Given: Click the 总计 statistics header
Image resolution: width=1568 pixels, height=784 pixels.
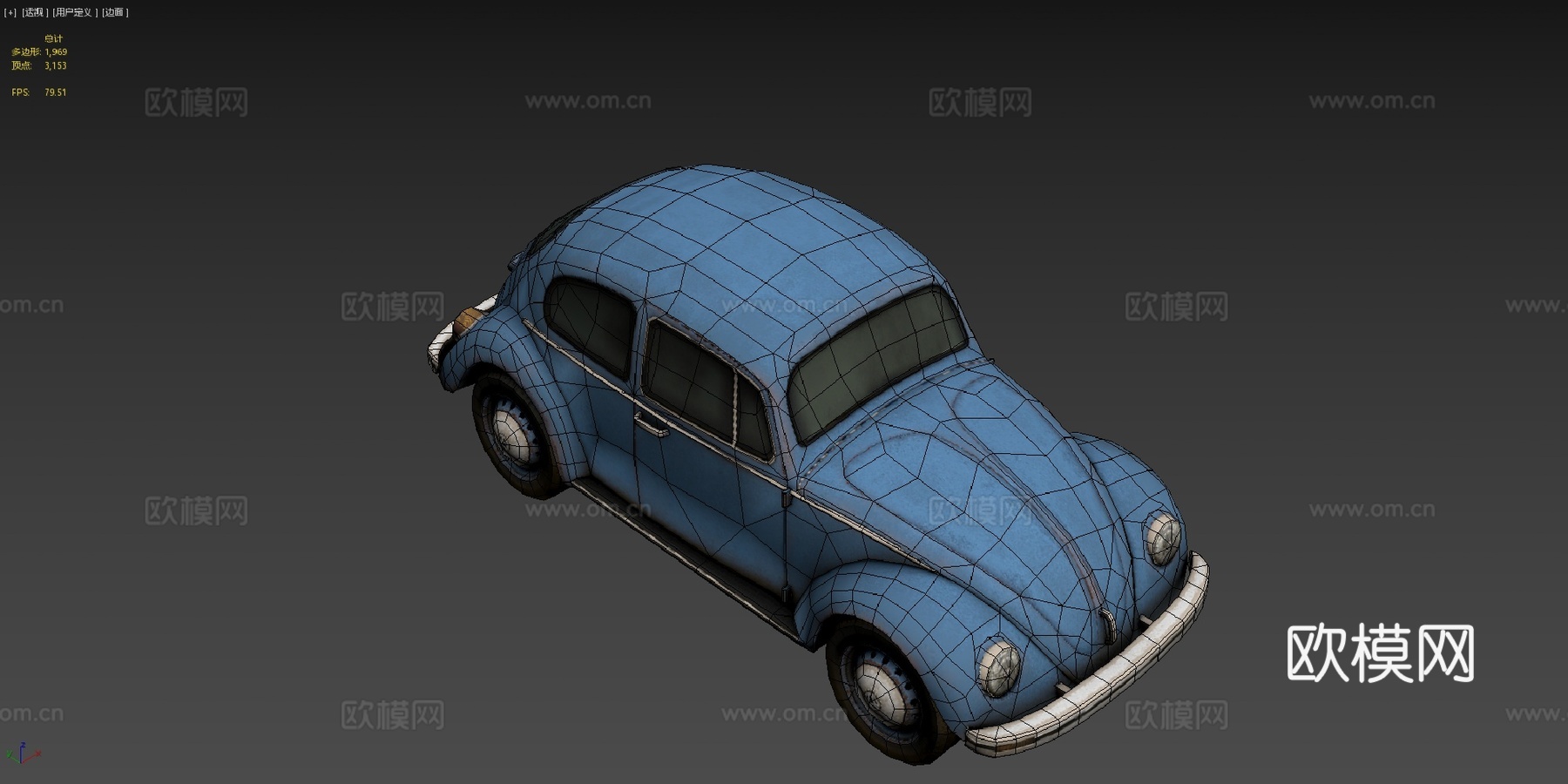Looking at the screenshot, I should coord(53,39).
